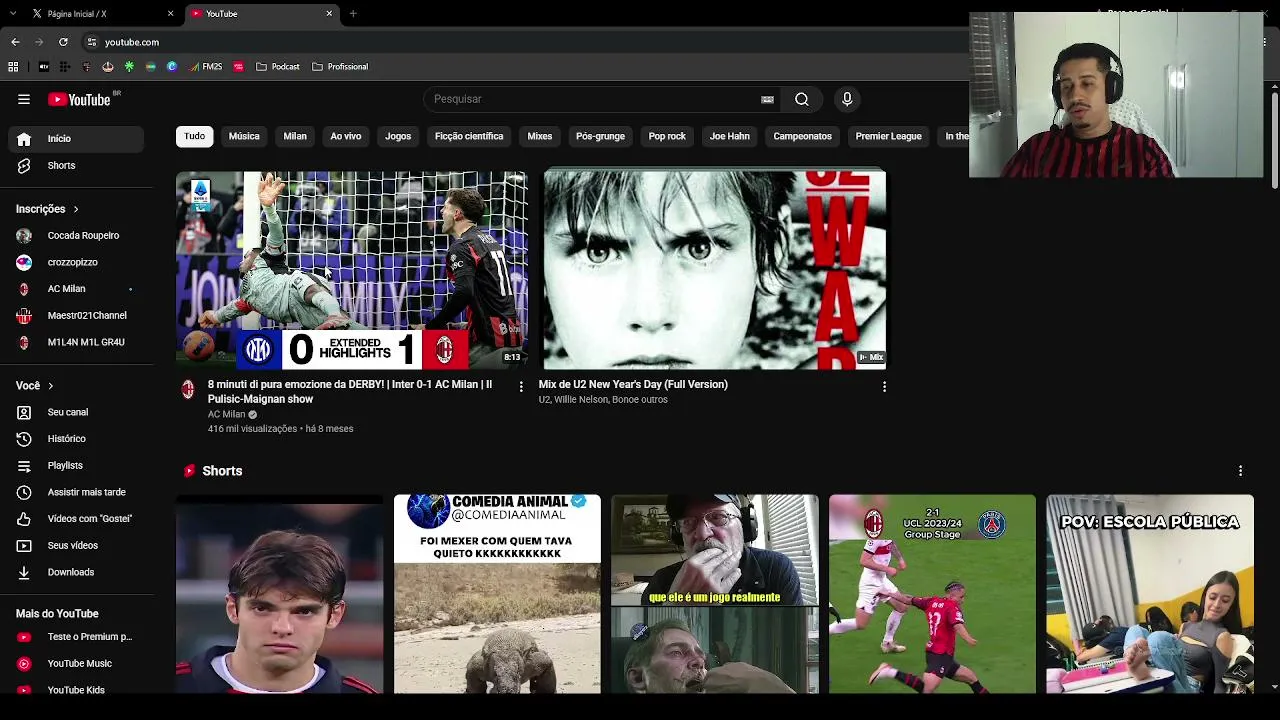Open Teste o Premium offer

click(x=76, y=637)
